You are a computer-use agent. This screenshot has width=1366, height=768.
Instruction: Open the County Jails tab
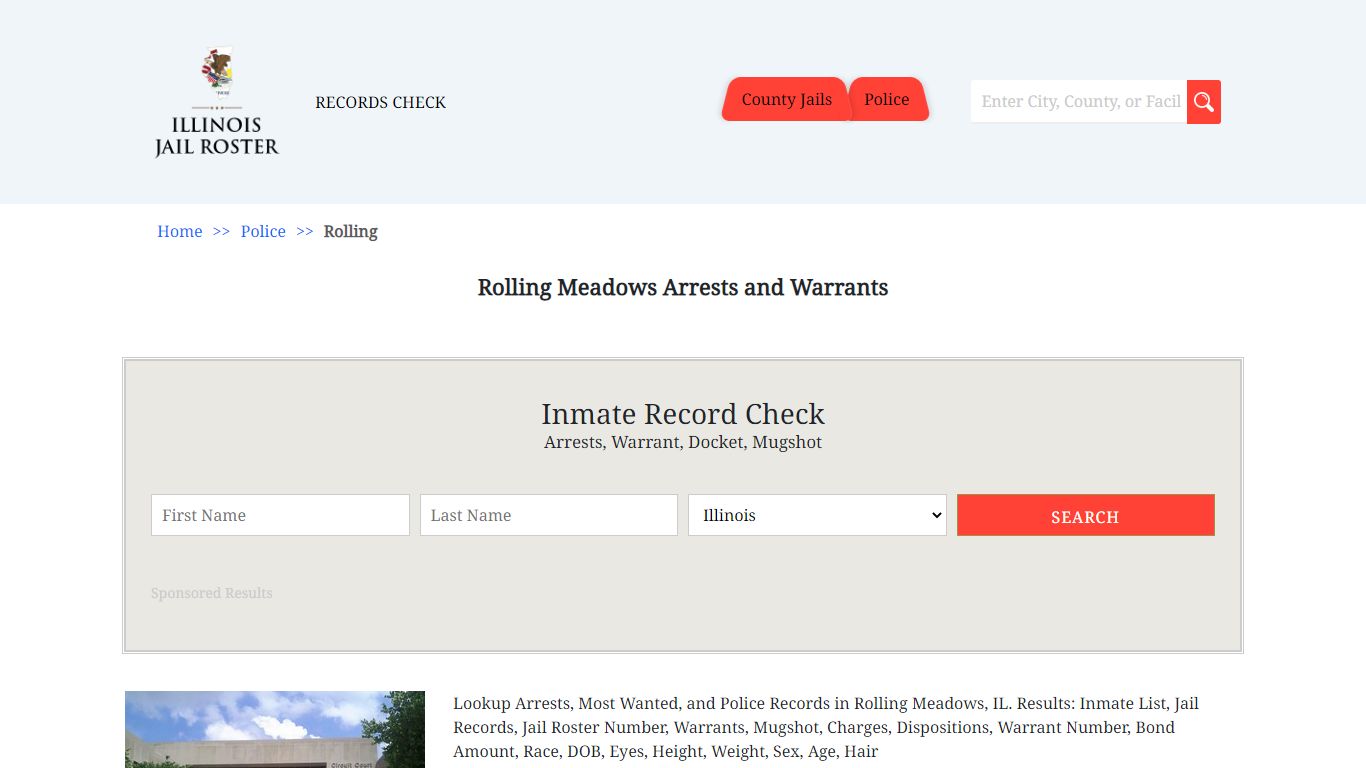click(786, 99)
